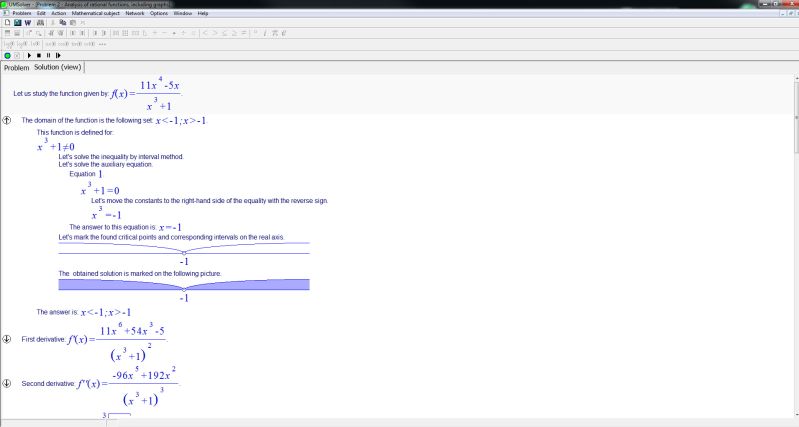Open the Options menu
This screenshot has height=427, width=799.
[x=159, y=13]
